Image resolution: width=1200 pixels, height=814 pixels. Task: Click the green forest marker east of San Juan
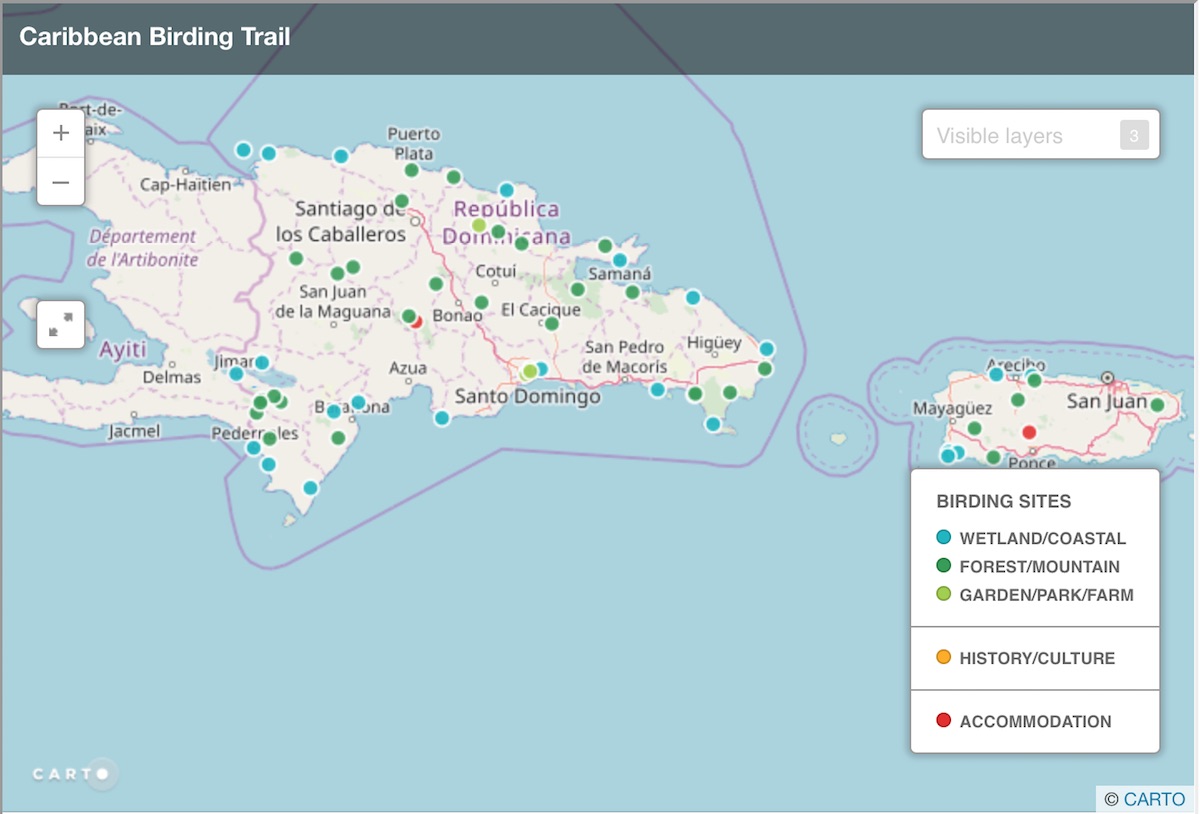(1157, 405)
